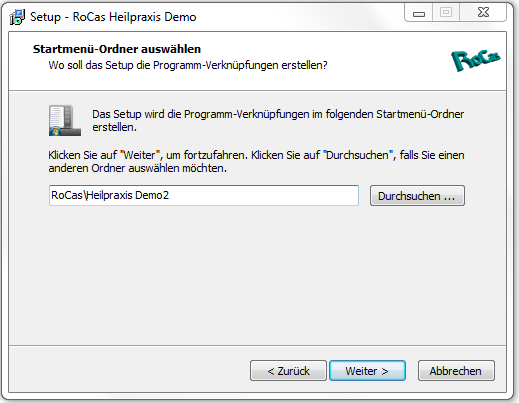Place cursor after 'Demo2' in folder field

click(x=170, y=195)
